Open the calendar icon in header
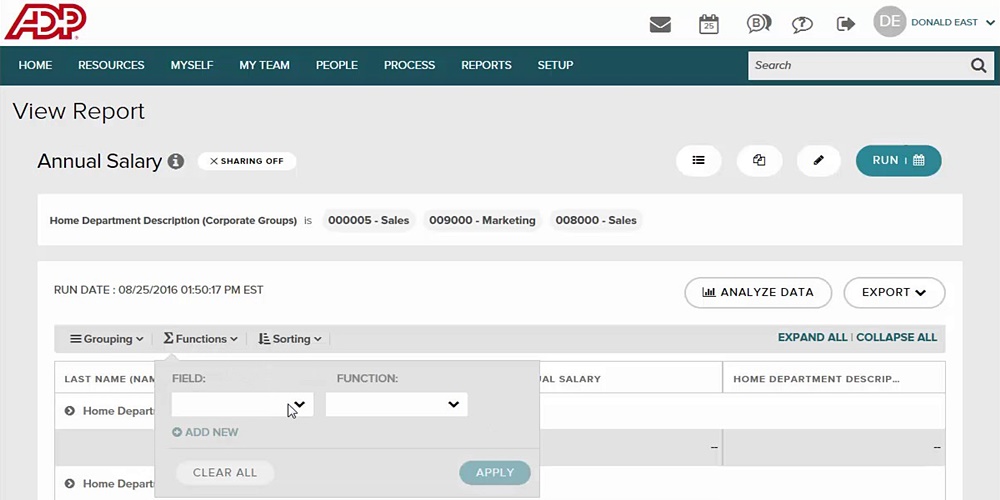The height and width of the screenshot is (500, 1000). tap(708, 24)
